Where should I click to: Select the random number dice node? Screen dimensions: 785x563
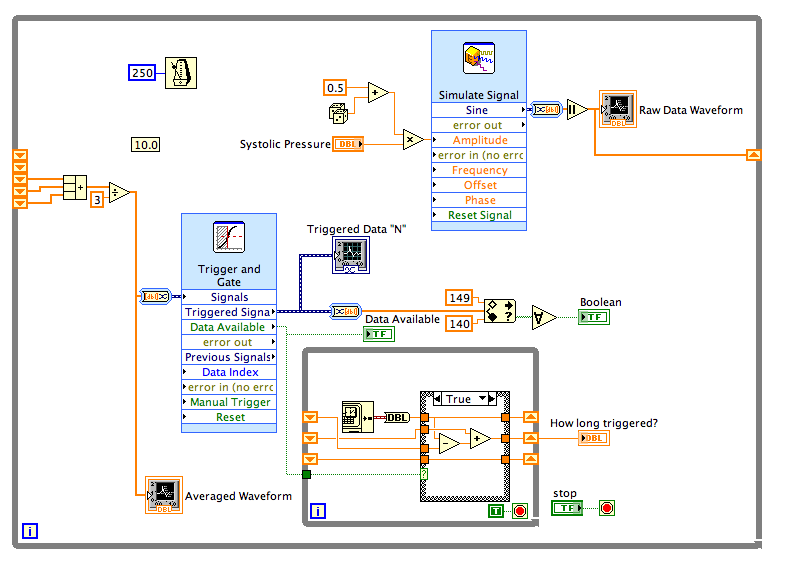click(338, 113)
